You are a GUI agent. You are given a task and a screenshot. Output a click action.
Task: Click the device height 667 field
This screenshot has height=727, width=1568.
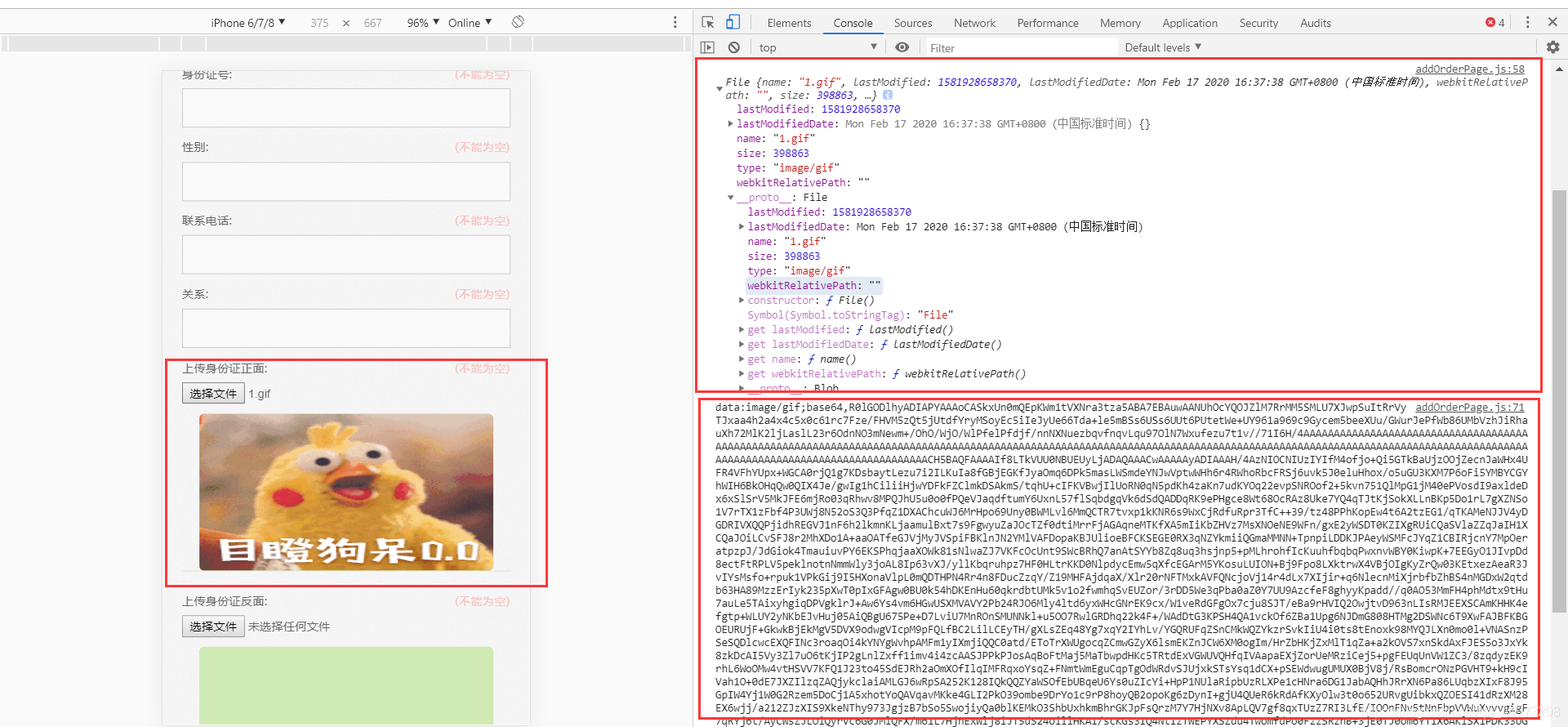[372, 23]
